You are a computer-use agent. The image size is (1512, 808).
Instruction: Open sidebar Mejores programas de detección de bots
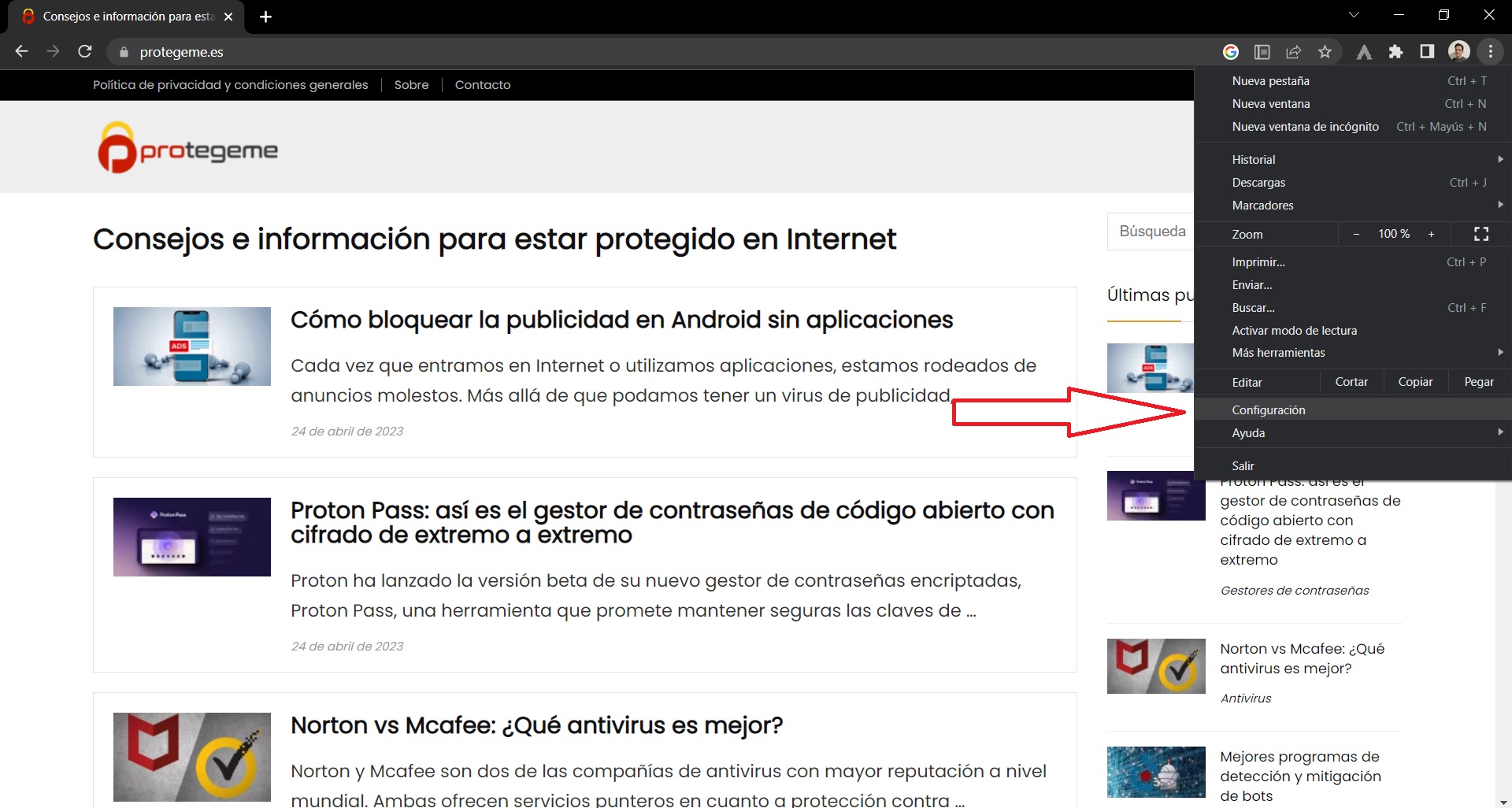(1300, 776)
